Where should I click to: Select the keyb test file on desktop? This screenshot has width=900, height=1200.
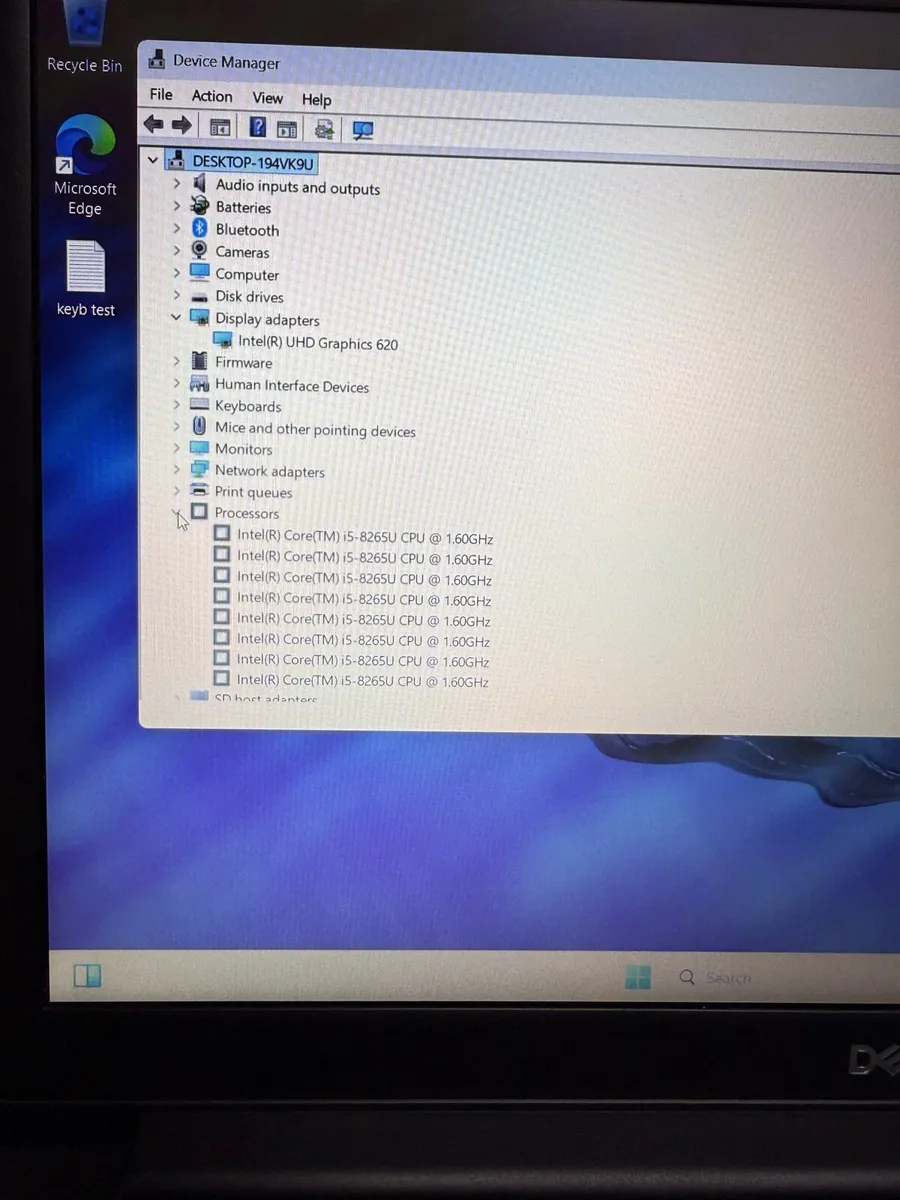click(85, 279)
